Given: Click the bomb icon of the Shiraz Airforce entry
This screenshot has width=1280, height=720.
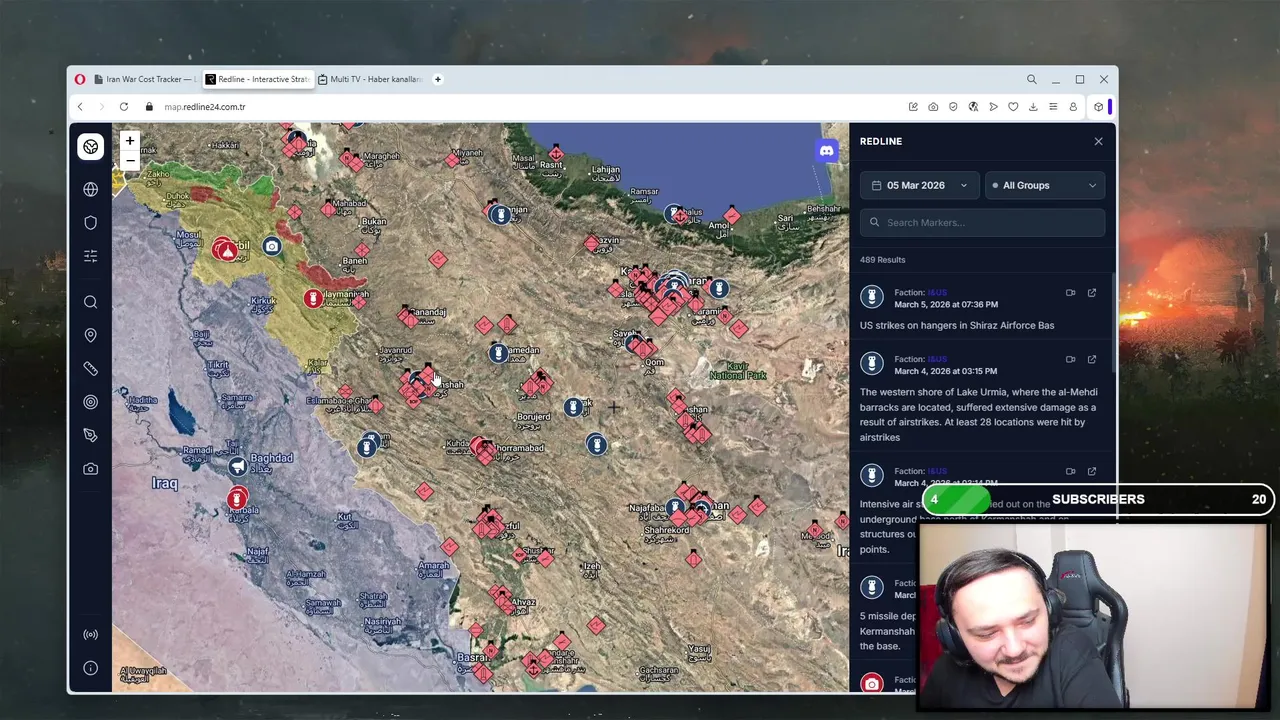Looking at the screenshot, I should pos(872,297).
